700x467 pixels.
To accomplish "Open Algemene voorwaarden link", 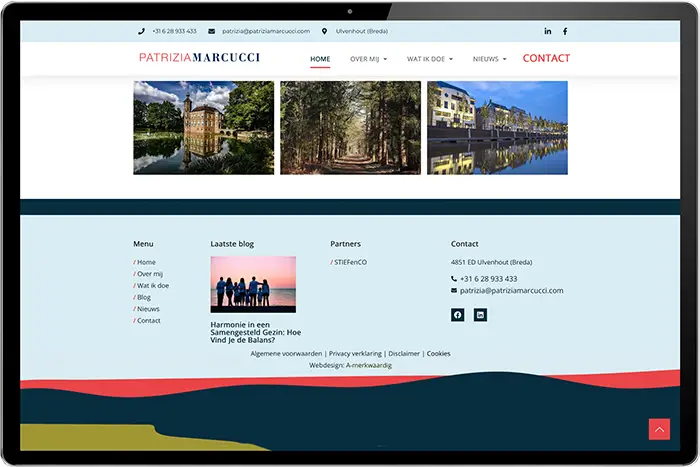I will 286,354.
